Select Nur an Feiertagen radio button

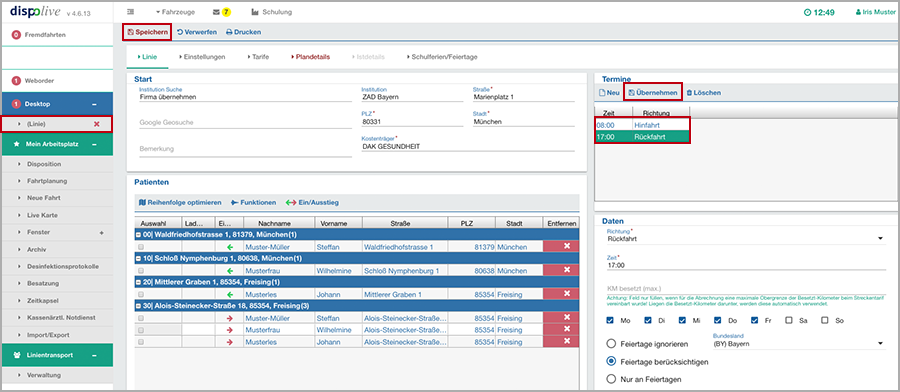[x=612, y=379]
